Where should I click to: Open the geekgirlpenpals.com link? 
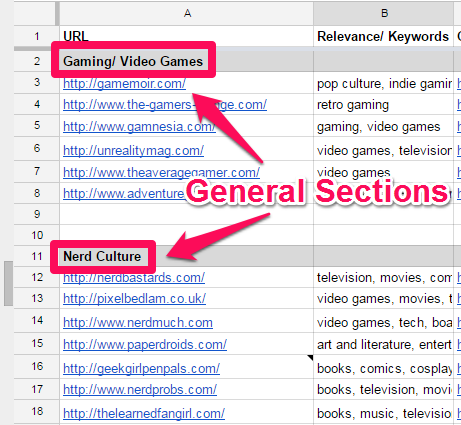141,368
